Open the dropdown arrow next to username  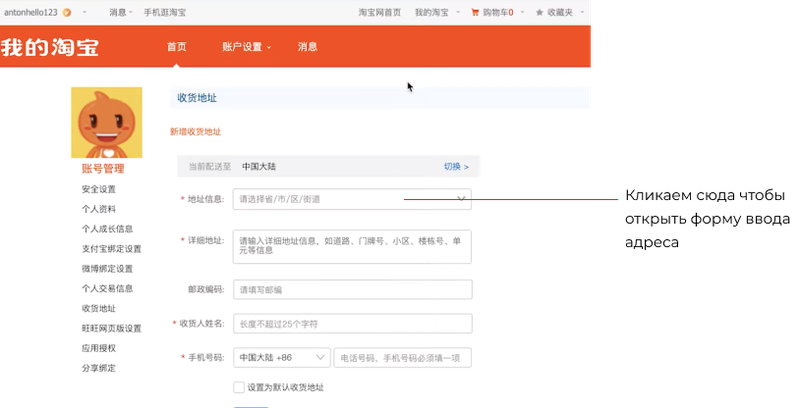click(x=84, y=12)
